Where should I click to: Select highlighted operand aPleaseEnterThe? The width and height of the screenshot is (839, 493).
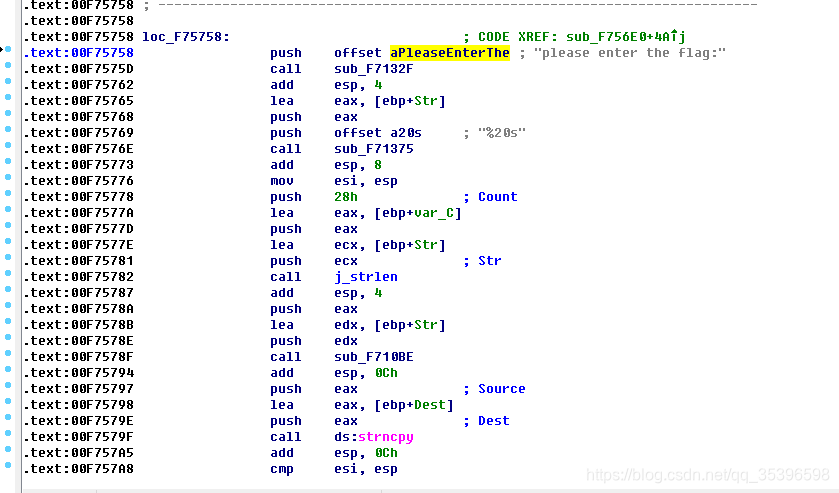[x=449, y=52]
